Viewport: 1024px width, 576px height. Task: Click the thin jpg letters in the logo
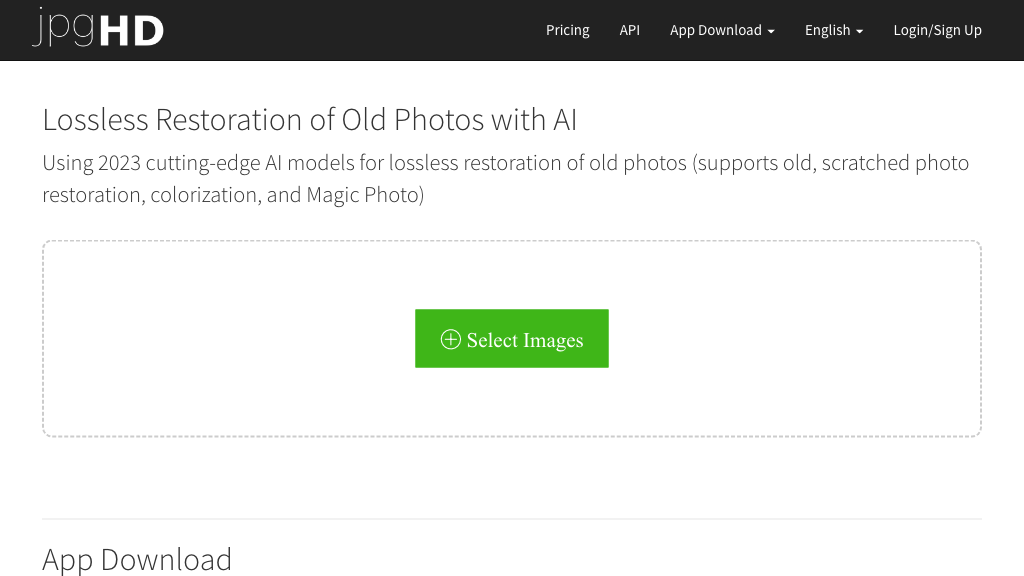[x=62, y=29]
